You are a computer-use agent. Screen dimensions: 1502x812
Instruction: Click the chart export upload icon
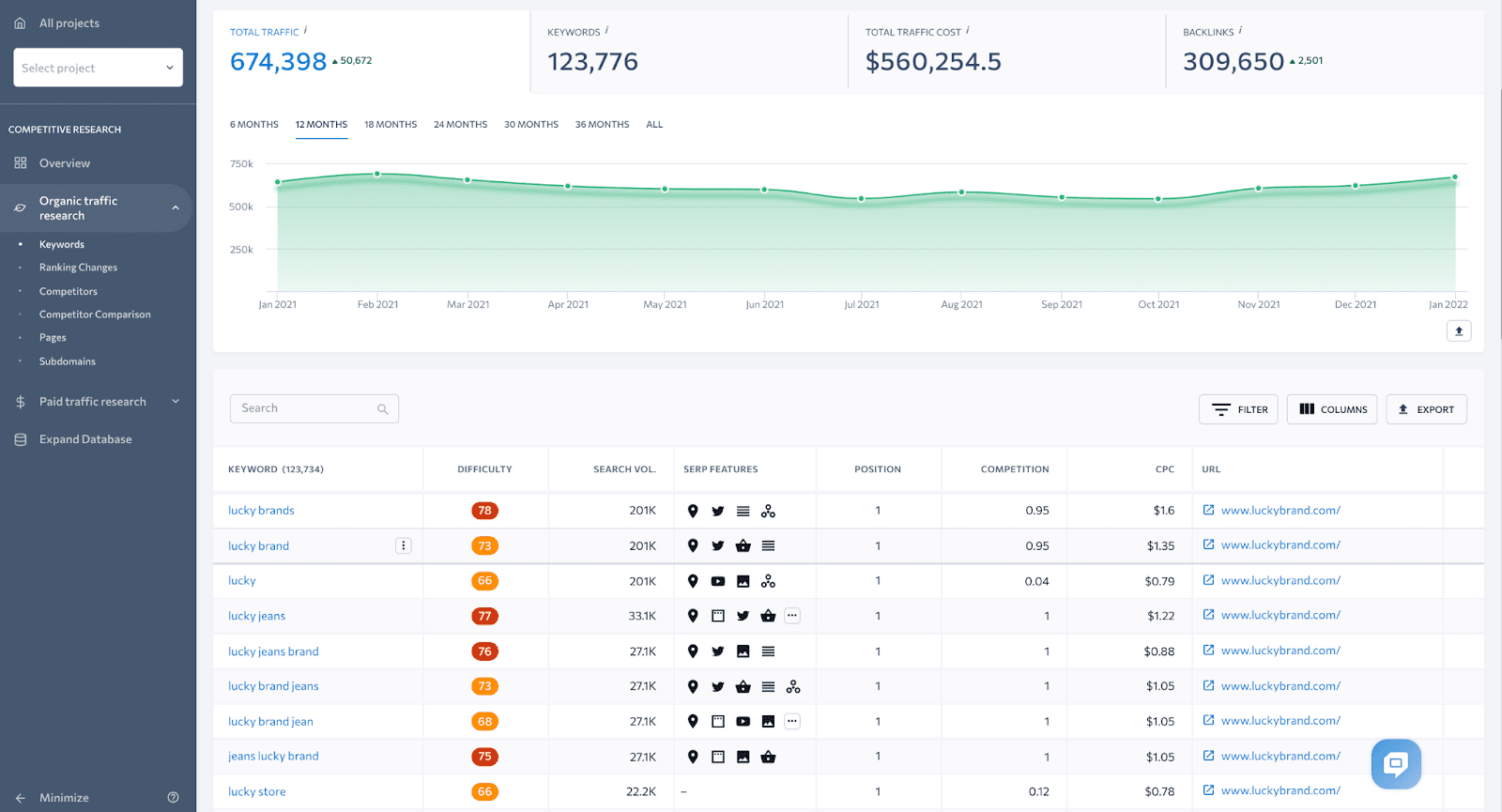1459,330
